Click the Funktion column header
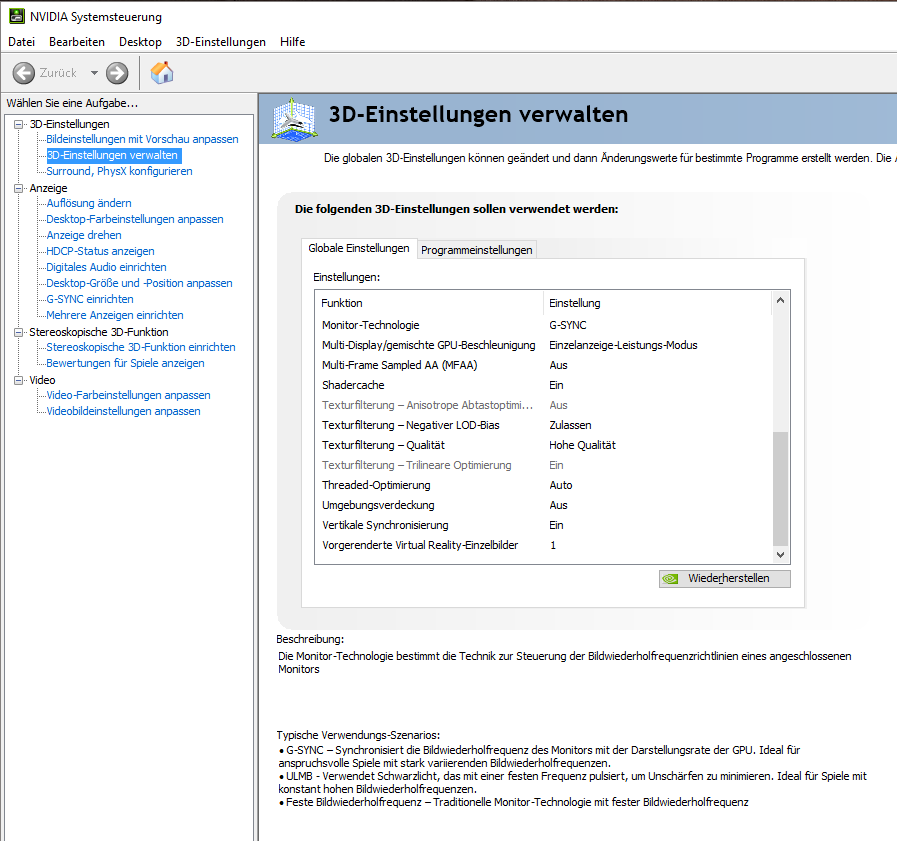The height and width of the screenshot is (841, 897). tap(429, 303)
